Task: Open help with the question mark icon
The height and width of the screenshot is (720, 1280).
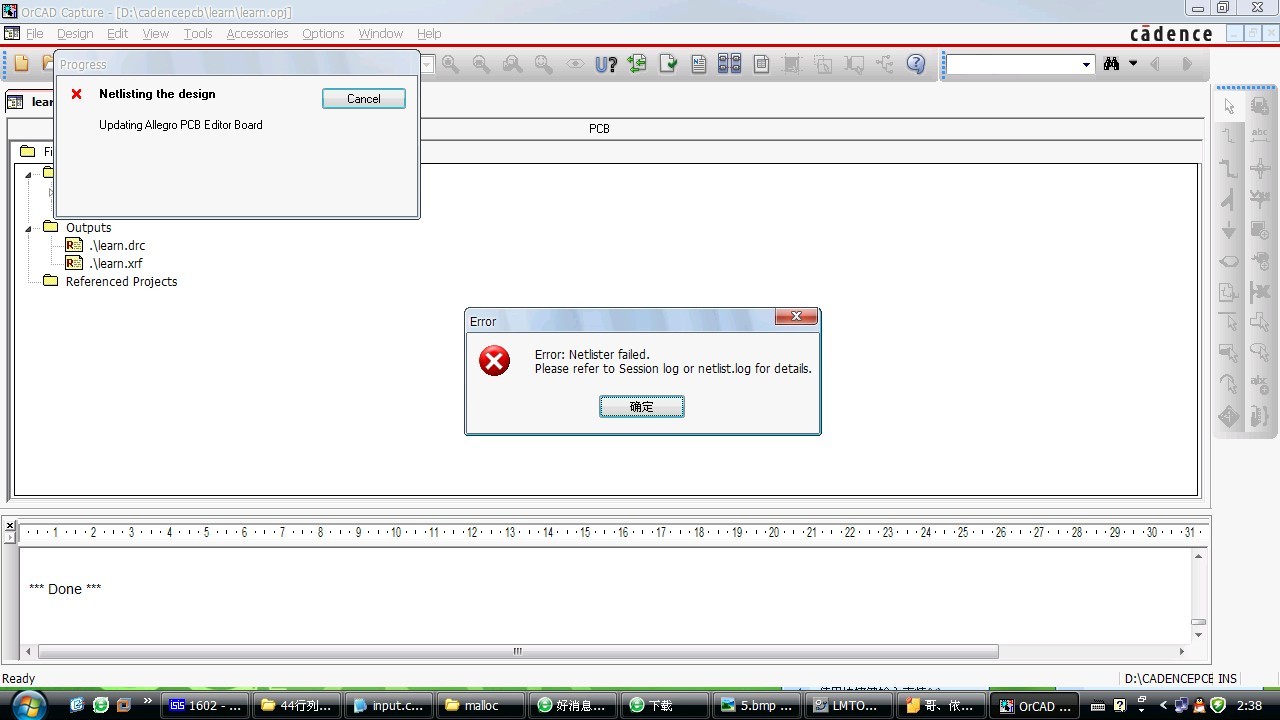Action: (x=916, y=64)
